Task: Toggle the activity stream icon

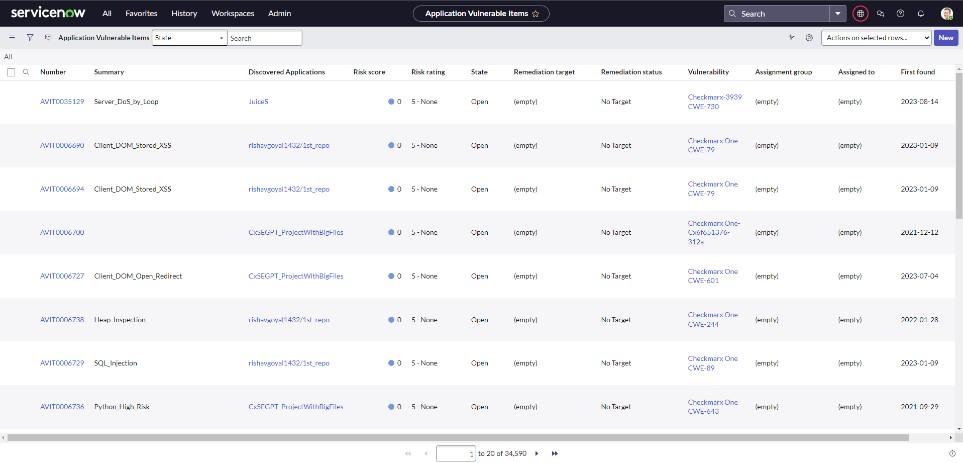Action: pyautogui.click(x=792, y=37)
